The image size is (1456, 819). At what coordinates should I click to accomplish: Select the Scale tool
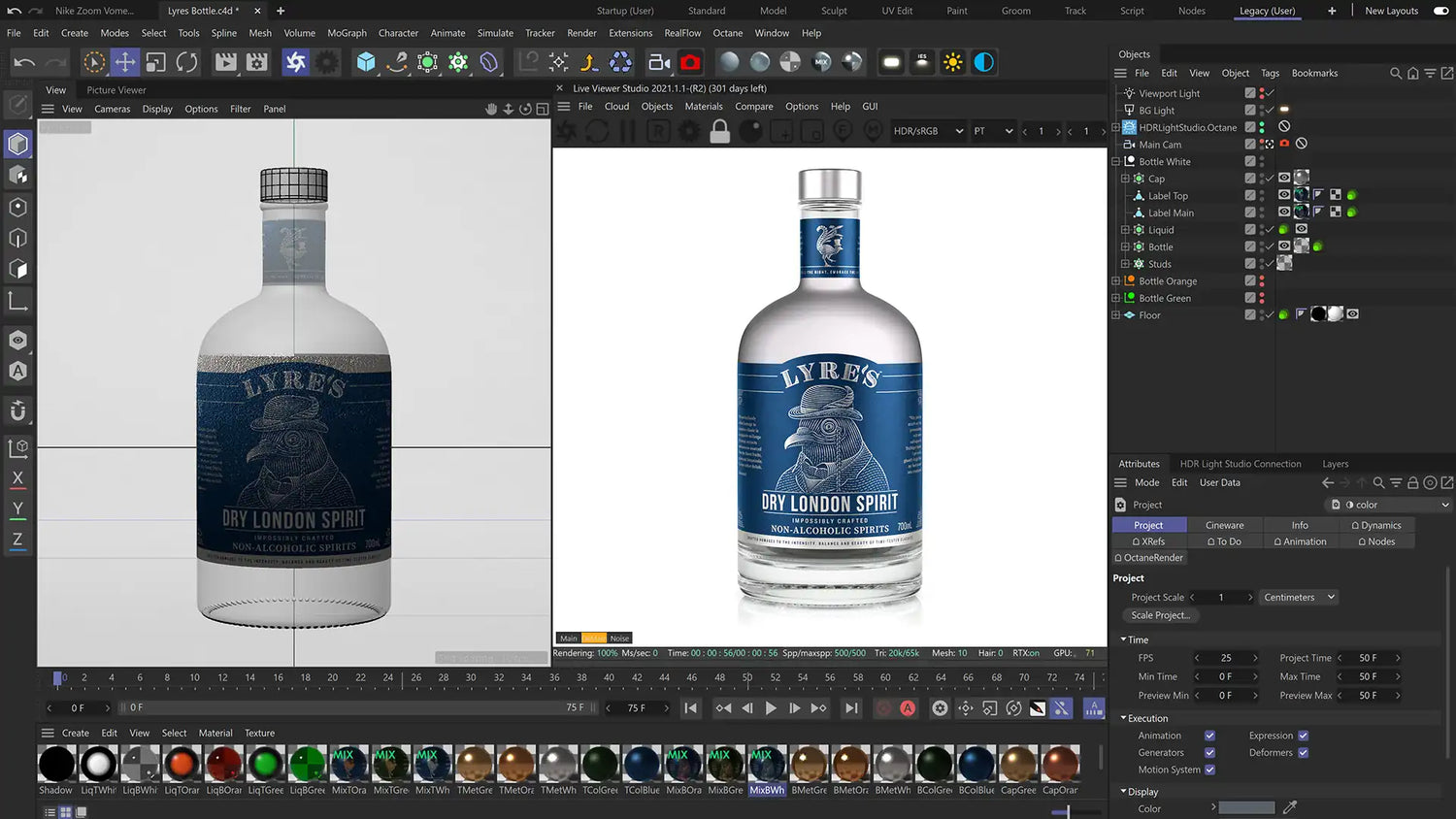coord(156,62)
